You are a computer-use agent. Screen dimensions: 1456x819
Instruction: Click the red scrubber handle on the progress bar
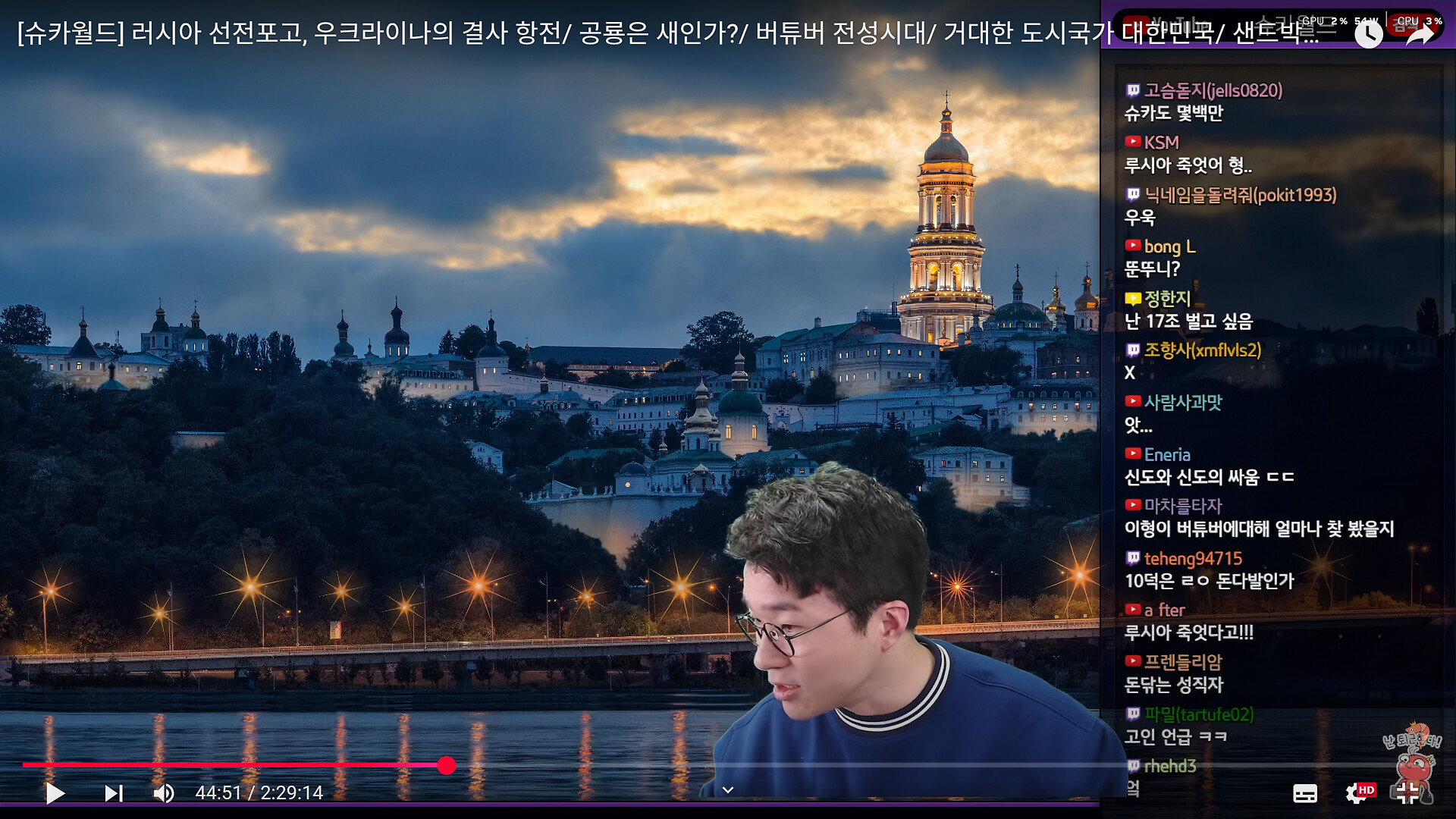tap(447, 765)
